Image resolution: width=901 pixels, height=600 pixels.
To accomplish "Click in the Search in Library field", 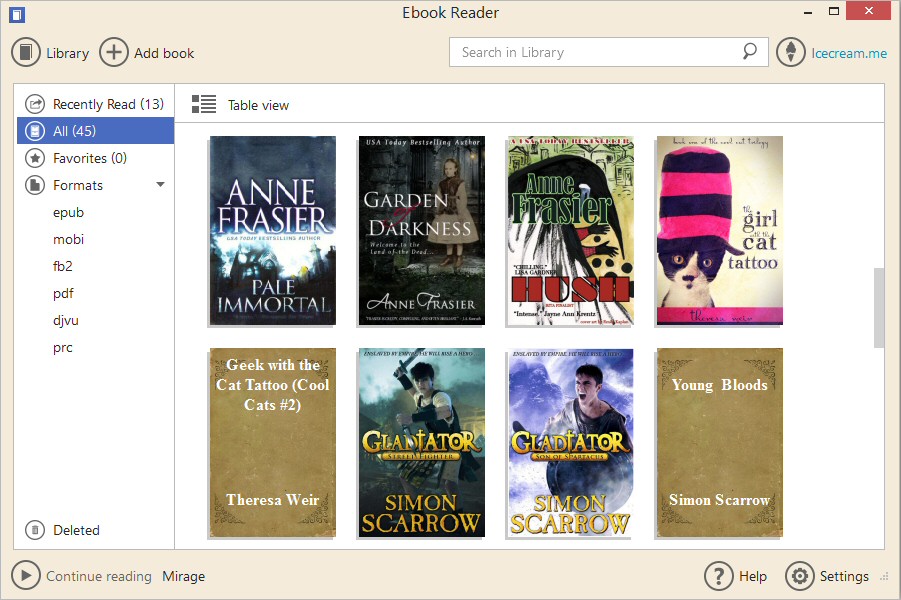I will point(595,52).
